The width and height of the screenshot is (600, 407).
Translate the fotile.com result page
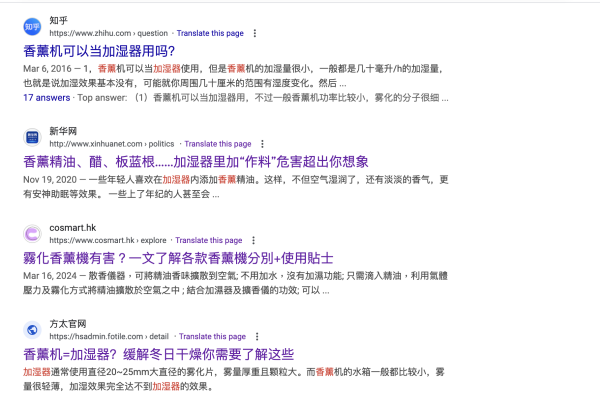(x=218, y=337)
